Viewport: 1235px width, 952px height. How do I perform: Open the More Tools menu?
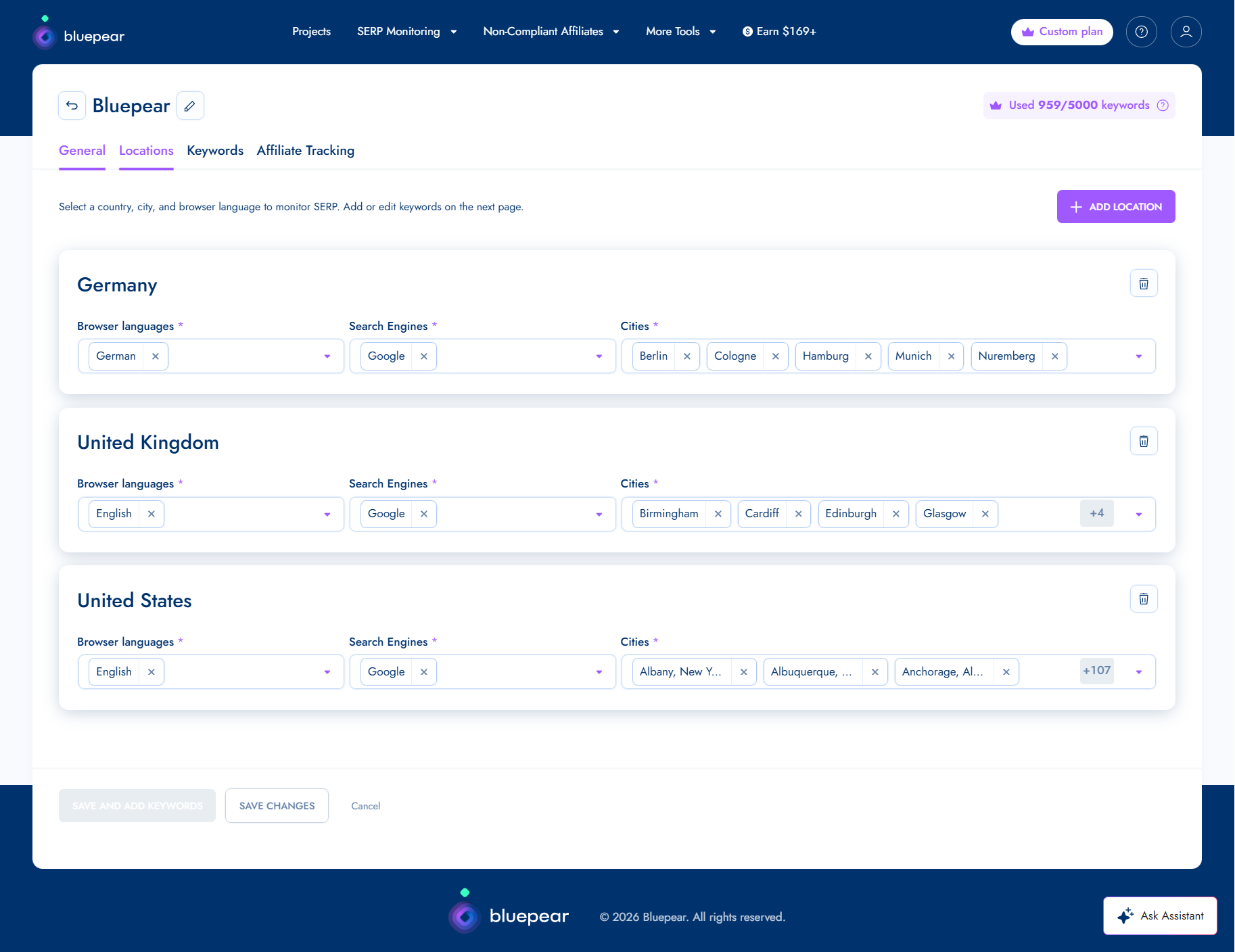point(680,32)
